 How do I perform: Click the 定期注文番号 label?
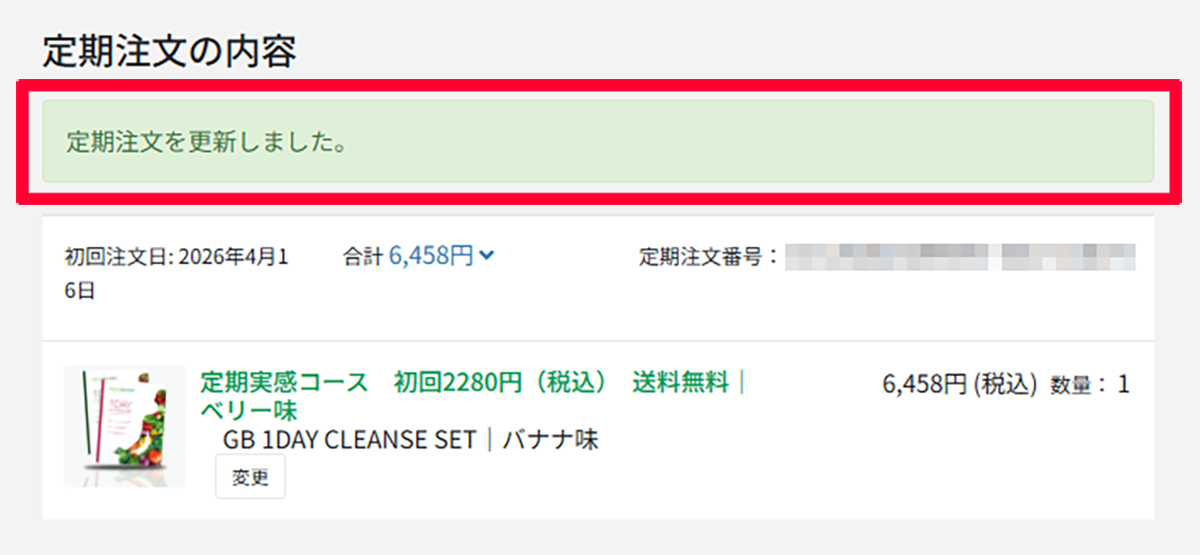(x=708, y=256)
